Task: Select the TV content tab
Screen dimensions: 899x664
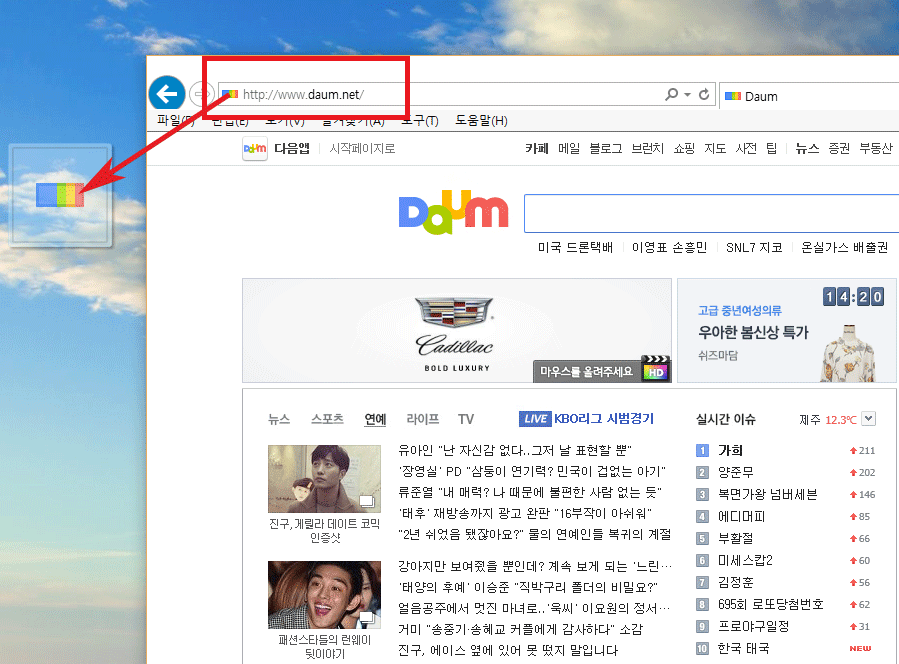Action: pos(466,419)
